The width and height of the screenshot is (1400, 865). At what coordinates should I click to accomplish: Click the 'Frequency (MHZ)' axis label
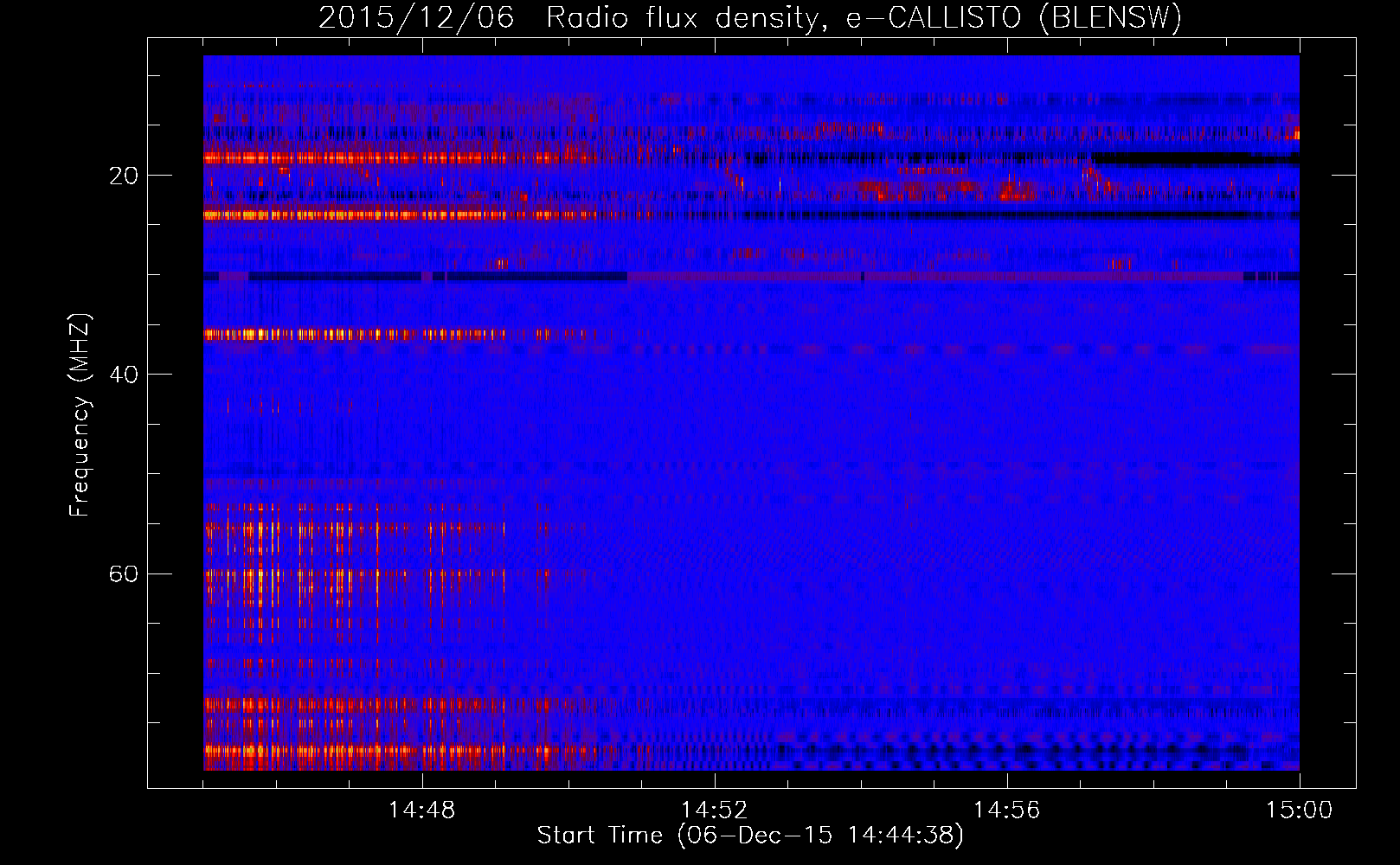(80, 415)
